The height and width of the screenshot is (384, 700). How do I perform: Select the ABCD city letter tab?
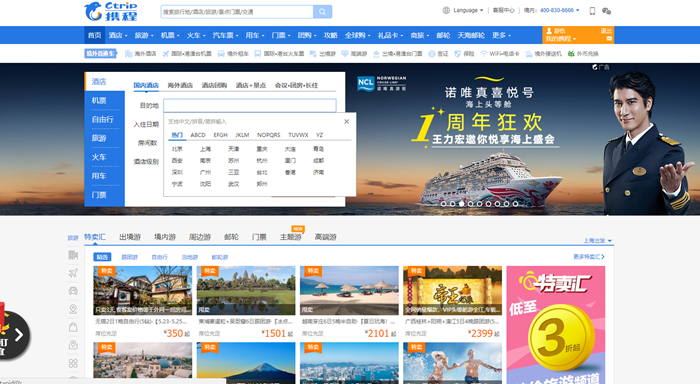click(x=198, y=135)
